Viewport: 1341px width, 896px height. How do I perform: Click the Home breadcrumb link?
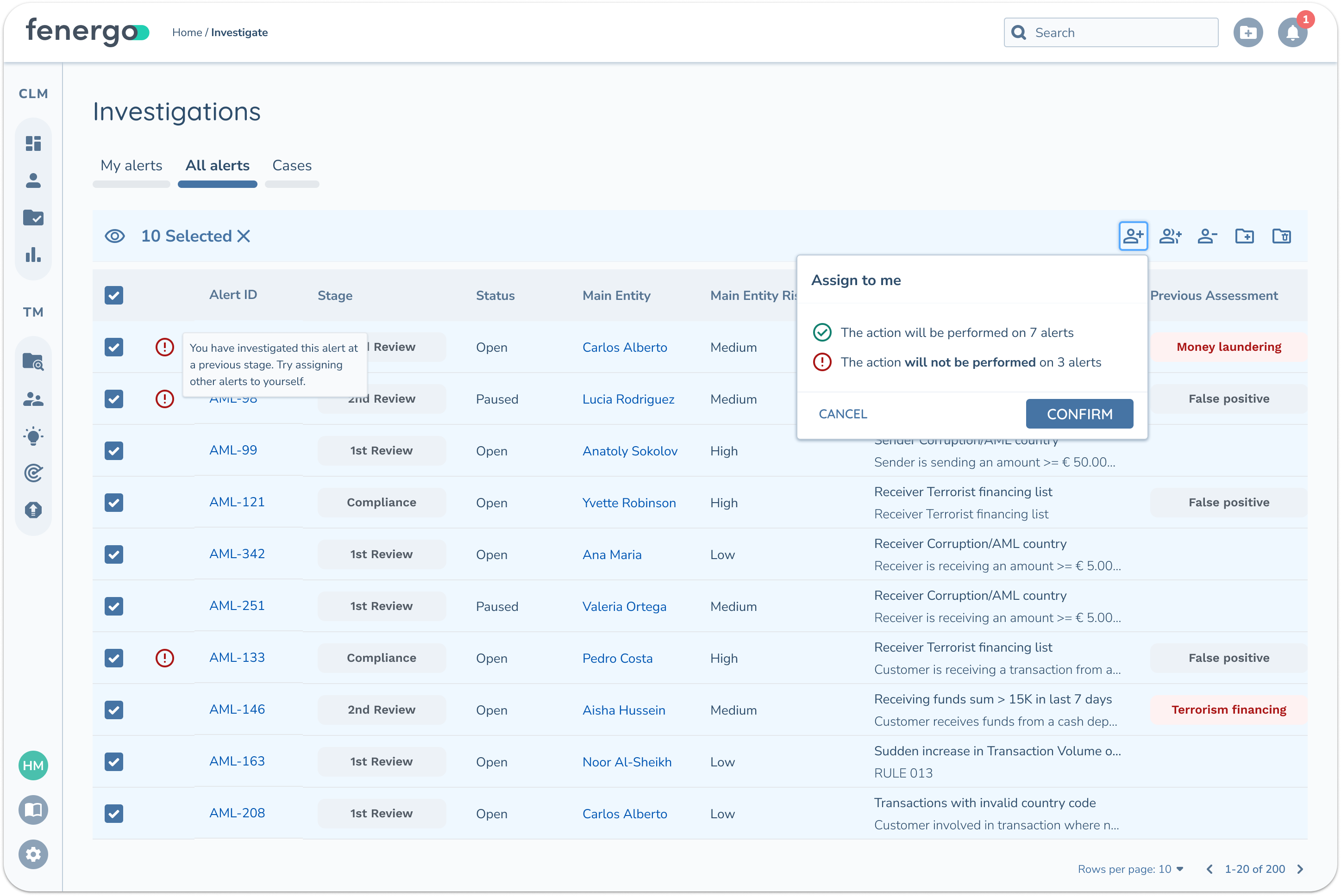[x=187, y=32]
